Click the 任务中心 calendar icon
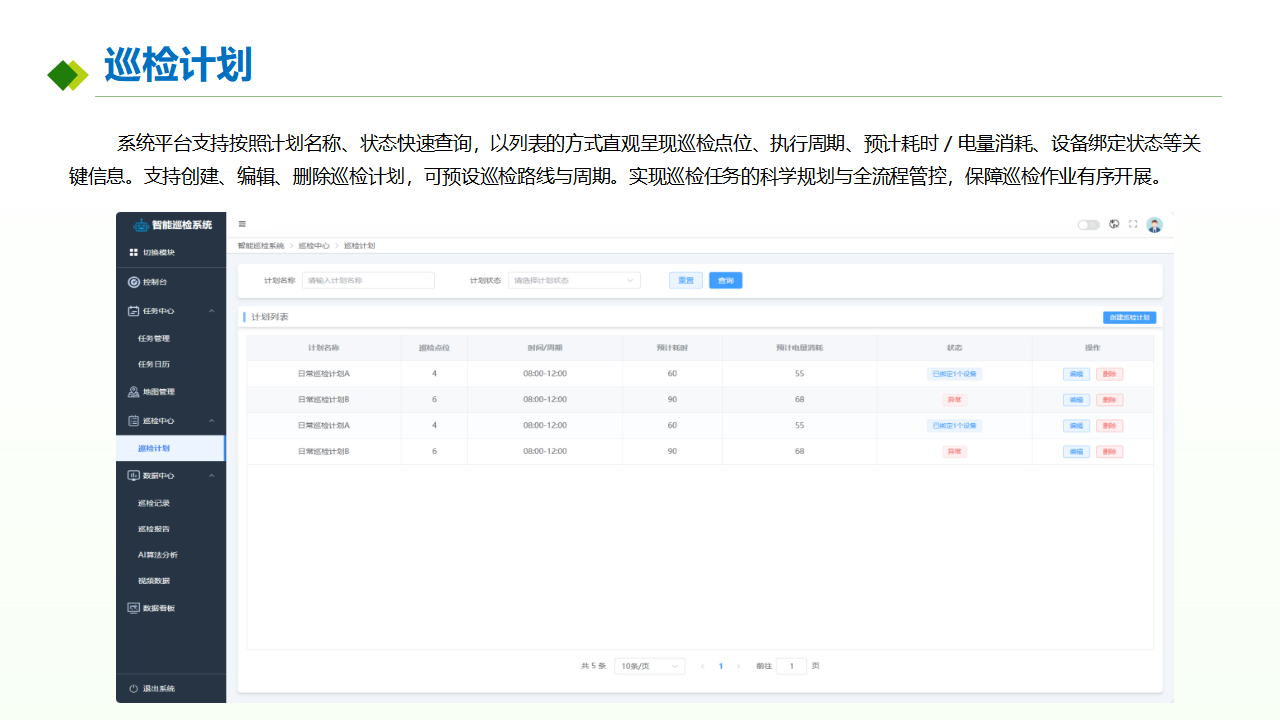 pyautogui.click(x=134, y=311)
